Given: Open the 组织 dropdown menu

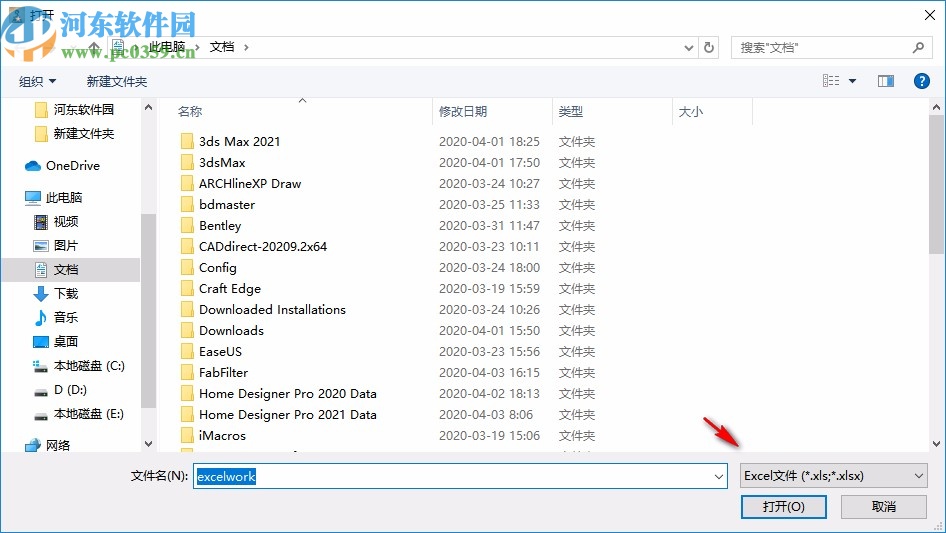Looking at the screenshot, I should tap(37, 81).
